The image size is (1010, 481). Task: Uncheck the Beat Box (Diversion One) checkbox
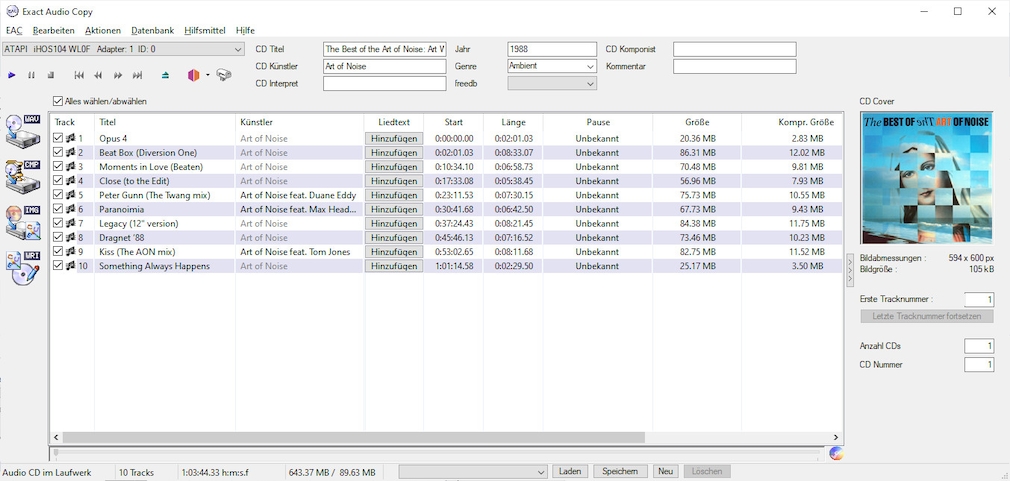(x=59, y=153)
